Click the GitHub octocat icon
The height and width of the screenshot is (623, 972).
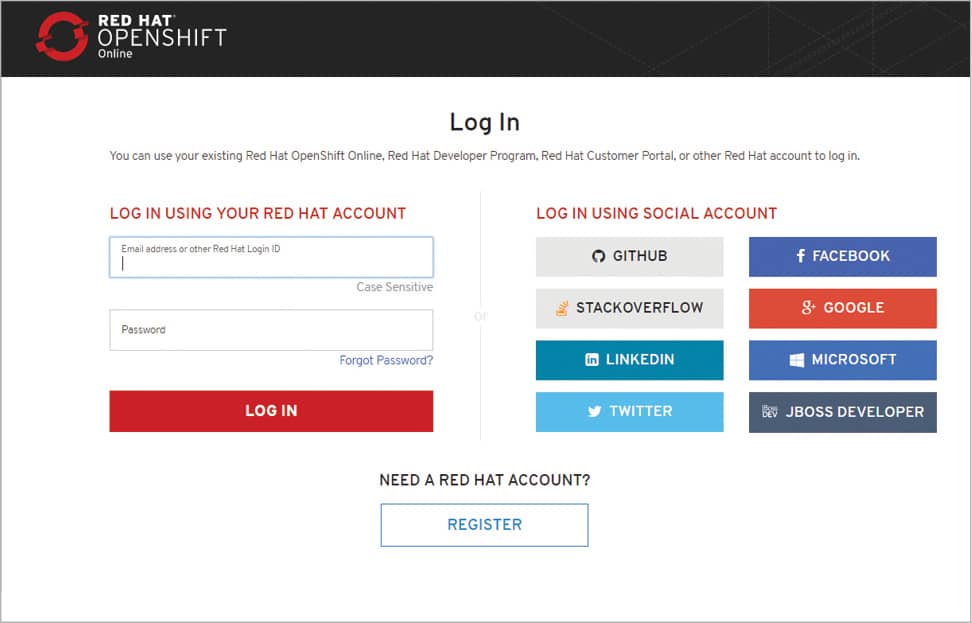[x=598, y=257]
